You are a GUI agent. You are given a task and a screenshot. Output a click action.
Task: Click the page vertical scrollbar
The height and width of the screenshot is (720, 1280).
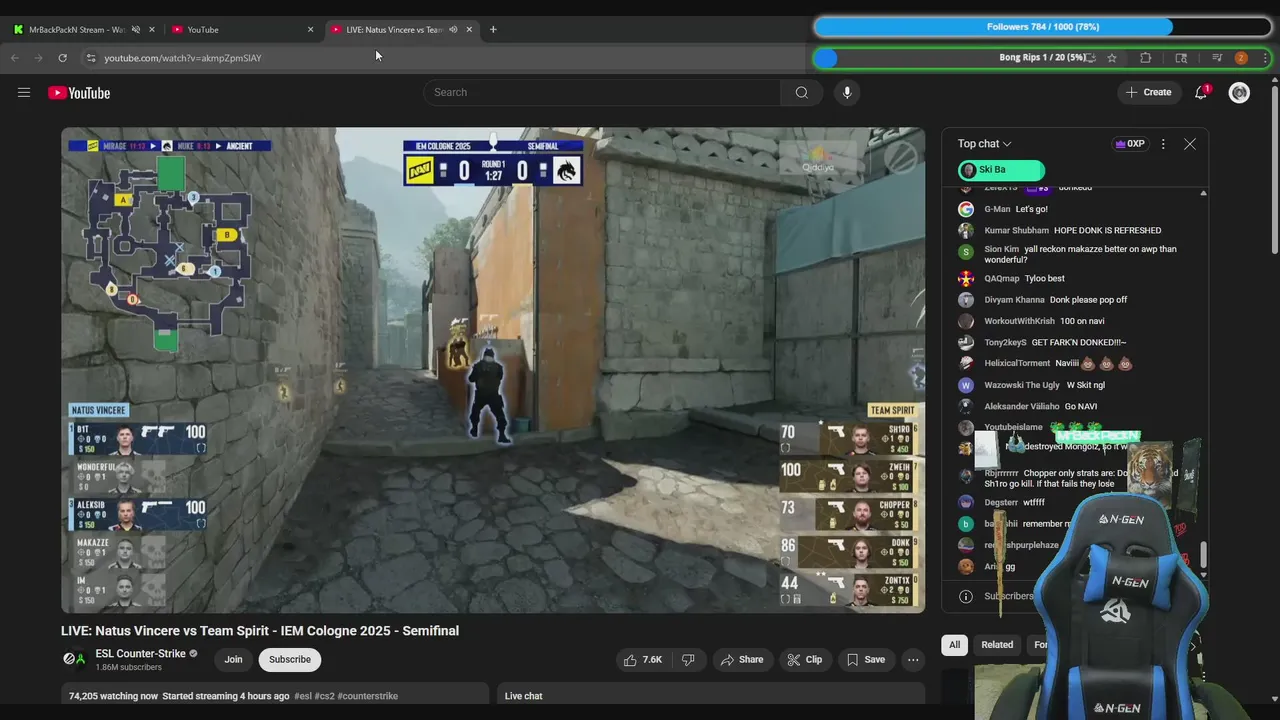click(x=1274, y=170)
